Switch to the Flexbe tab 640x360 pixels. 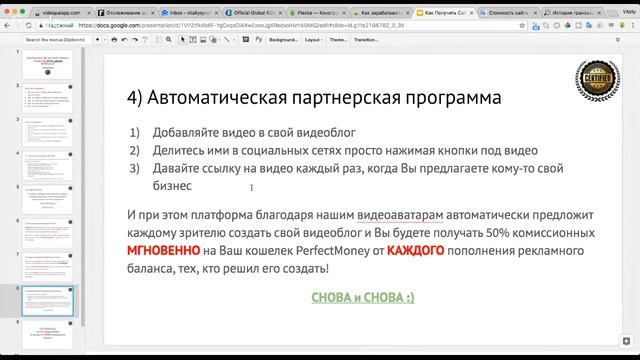(x=317, y=13)
